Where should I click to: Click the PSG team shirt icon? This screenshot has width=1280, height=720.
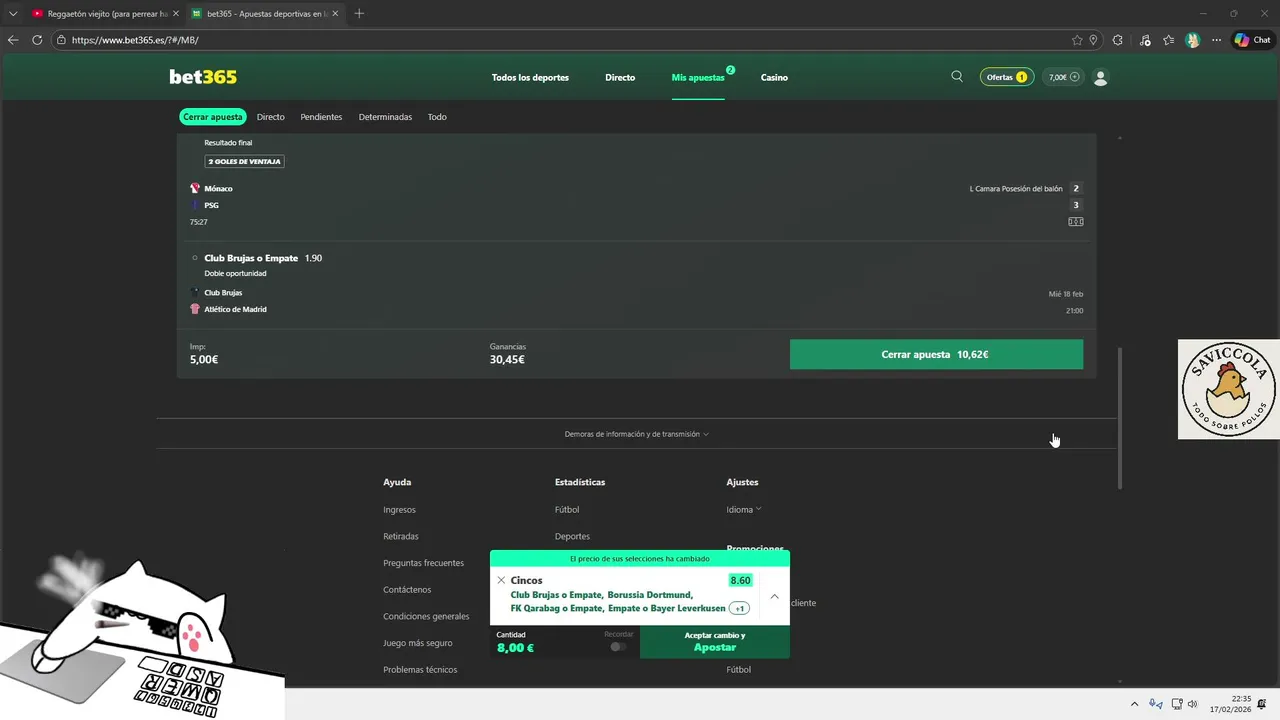coord(195,205)
